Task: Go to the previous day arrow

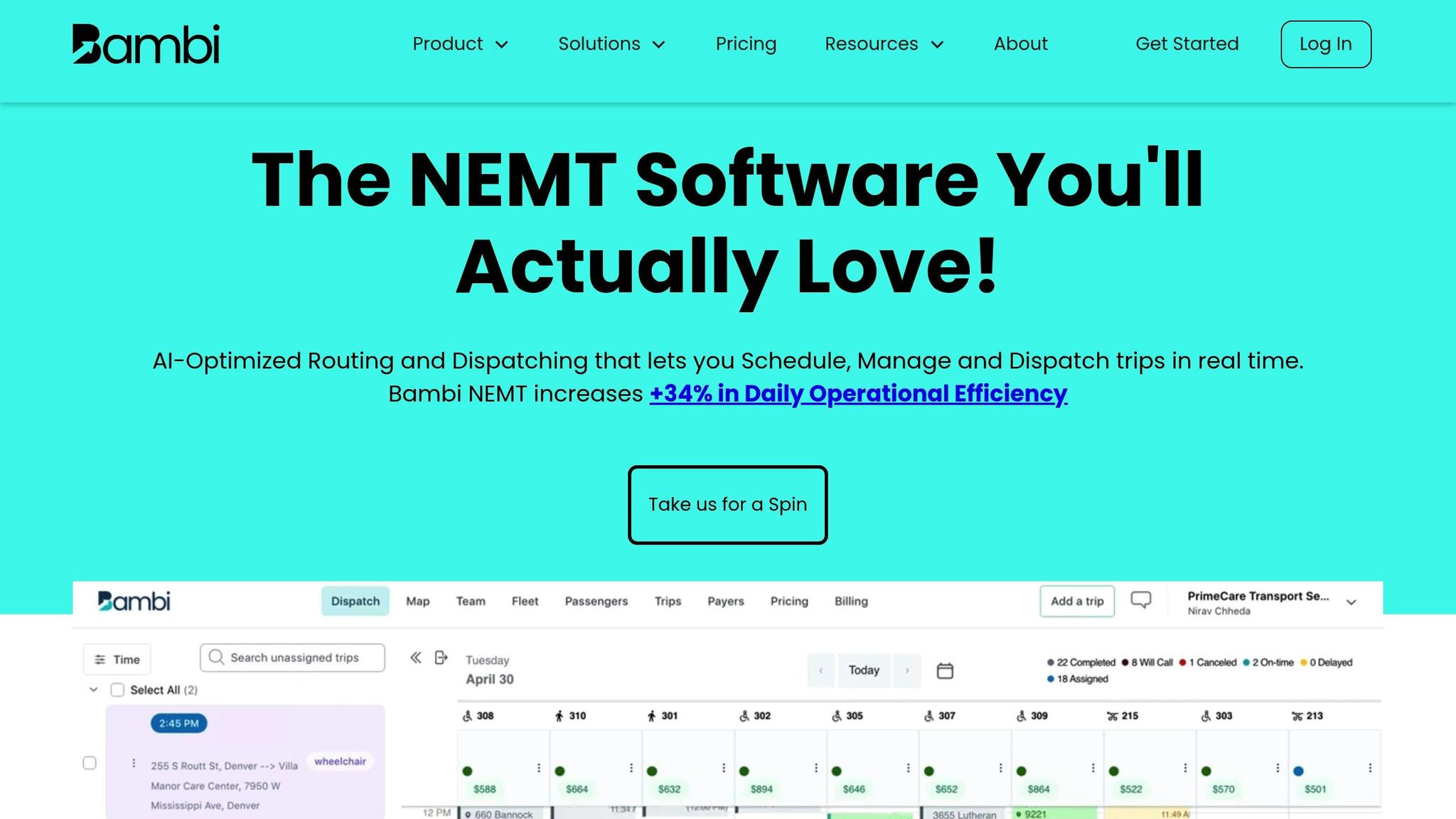Action: (821, 670)
